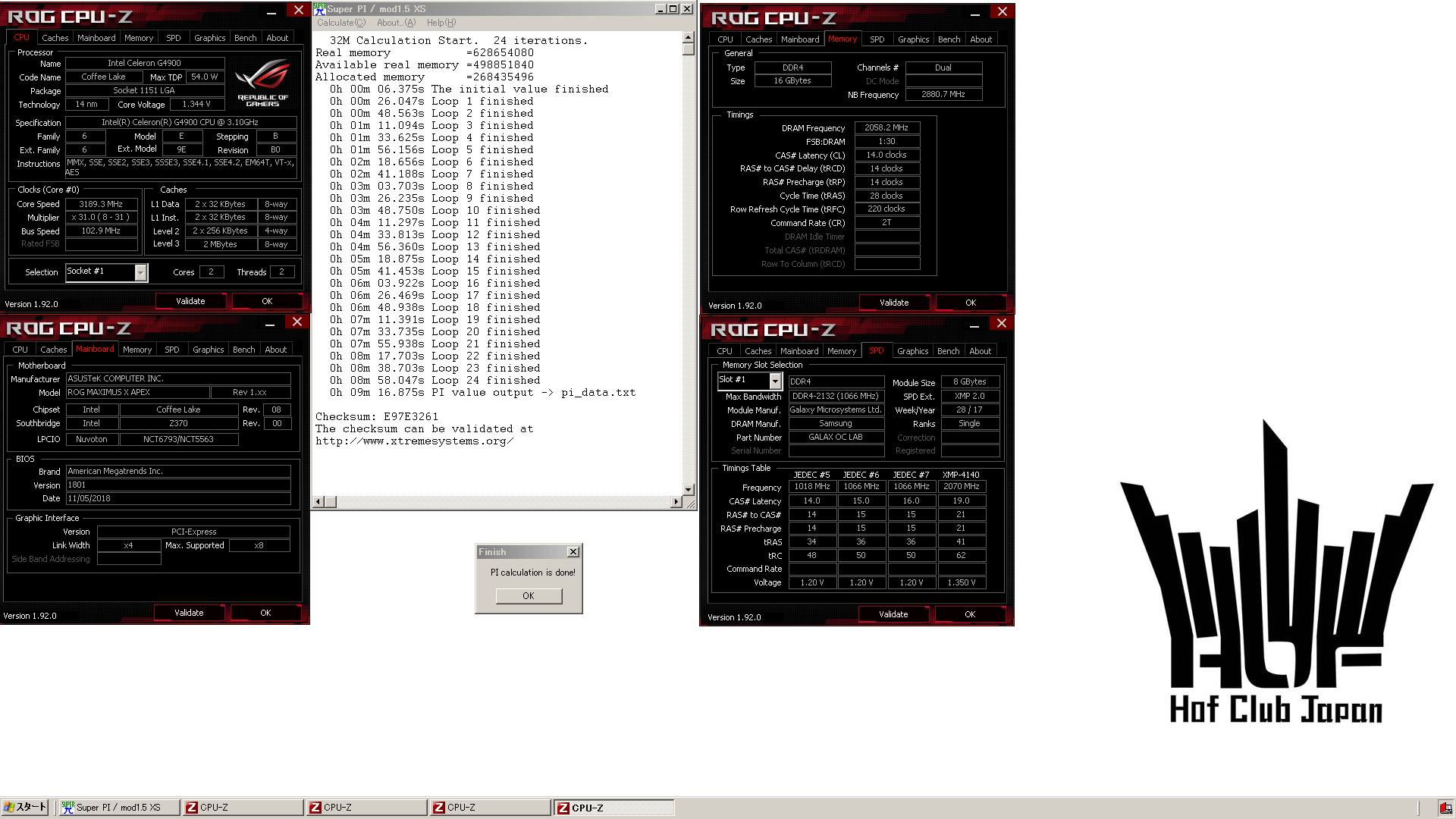Open Memory tab in Mainboard window

coord(137,350)
